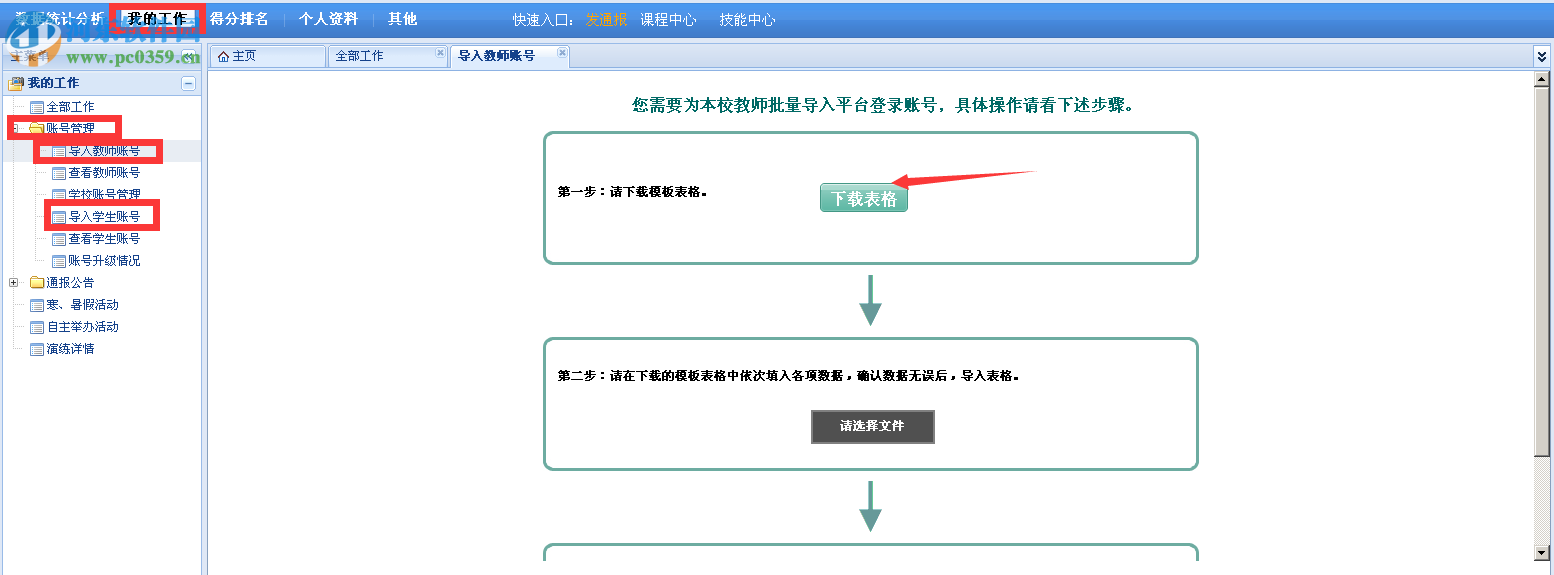Select 寒、暑假活动 in the tree
This screenshot has height=575, width=1554.
[x=83, y=305]
